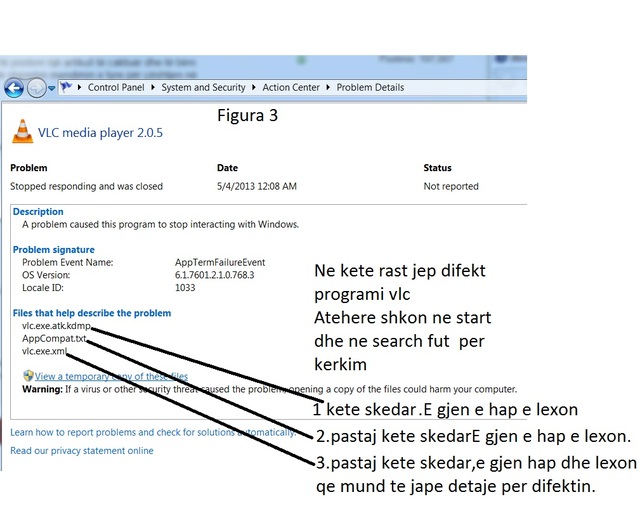Click the VLC cone icon
The width and height of the screenshot is (640, 511).
(x=22, y=131)
